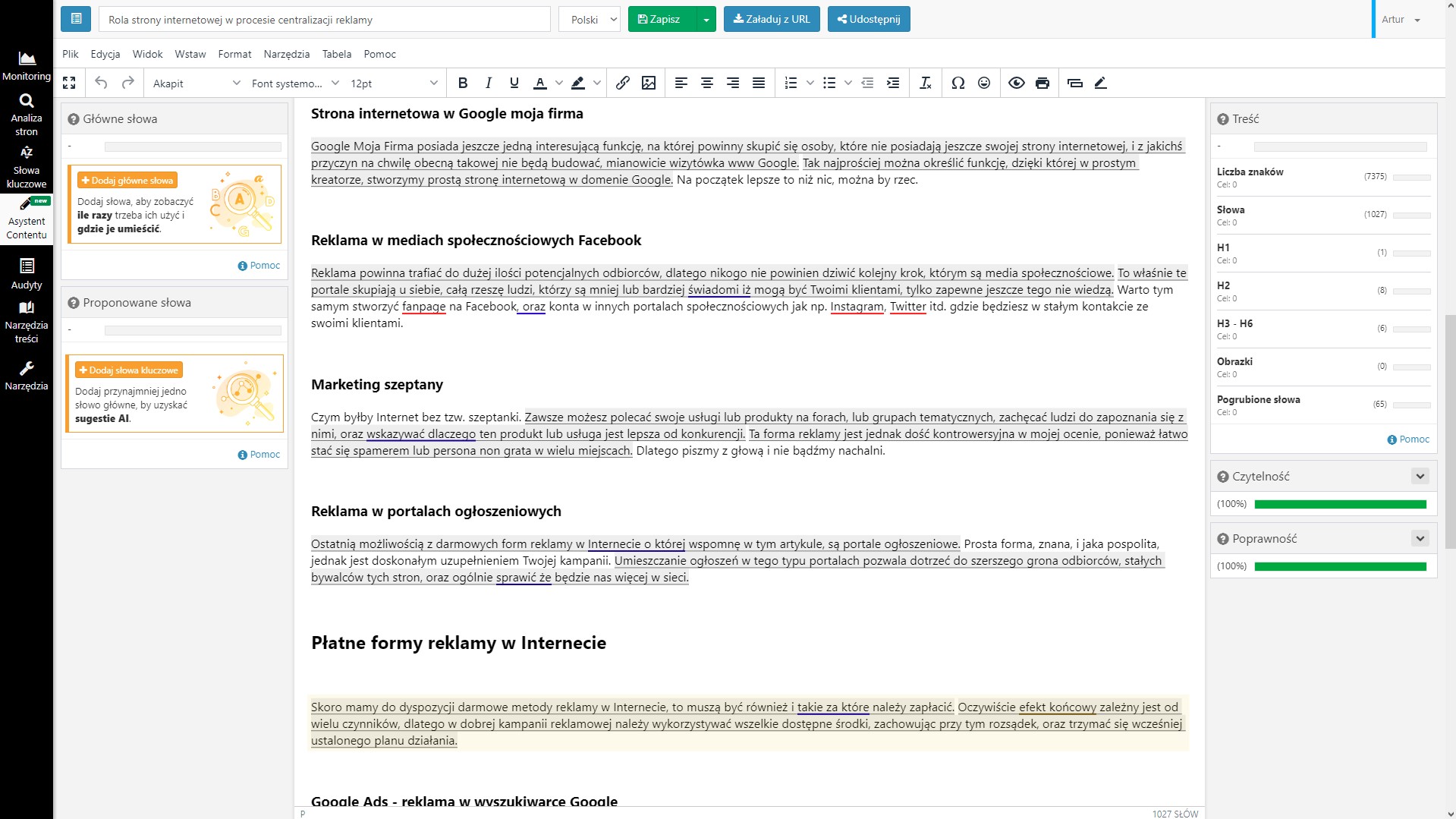Image resolution: width=1456 pixels, height=819 pixels.
Task: Toggle italic formatting
Action: 489,83
